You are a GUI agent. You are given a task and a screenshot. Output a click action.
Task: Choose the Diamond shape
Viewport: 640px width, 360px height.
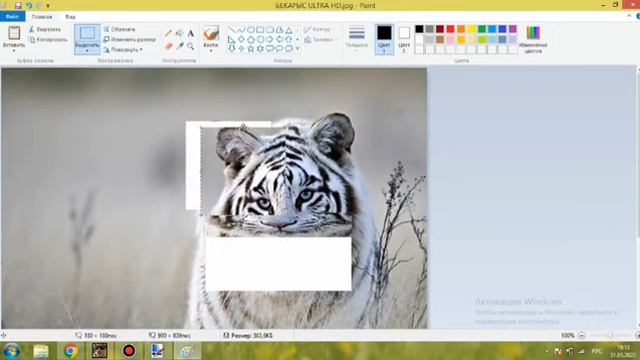click(241, 40)
